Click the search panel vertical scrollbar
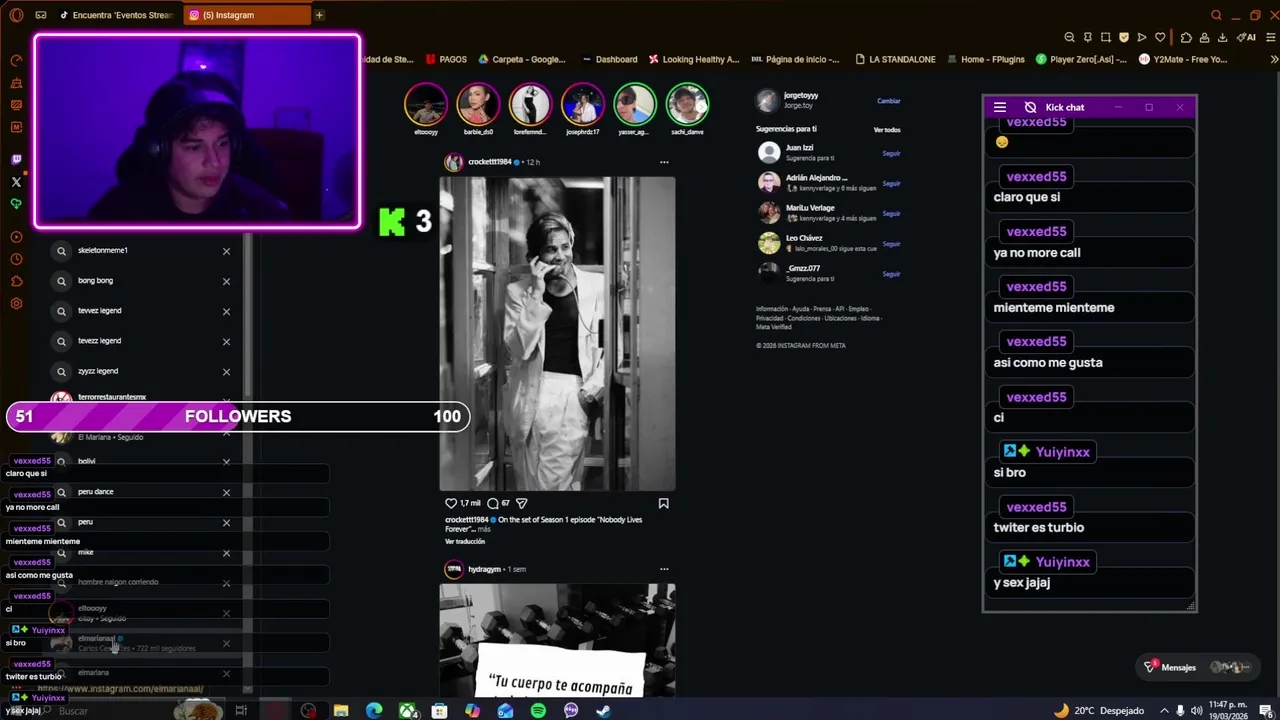This screenshot has width=1280, height=720. (x=248, y=315)
